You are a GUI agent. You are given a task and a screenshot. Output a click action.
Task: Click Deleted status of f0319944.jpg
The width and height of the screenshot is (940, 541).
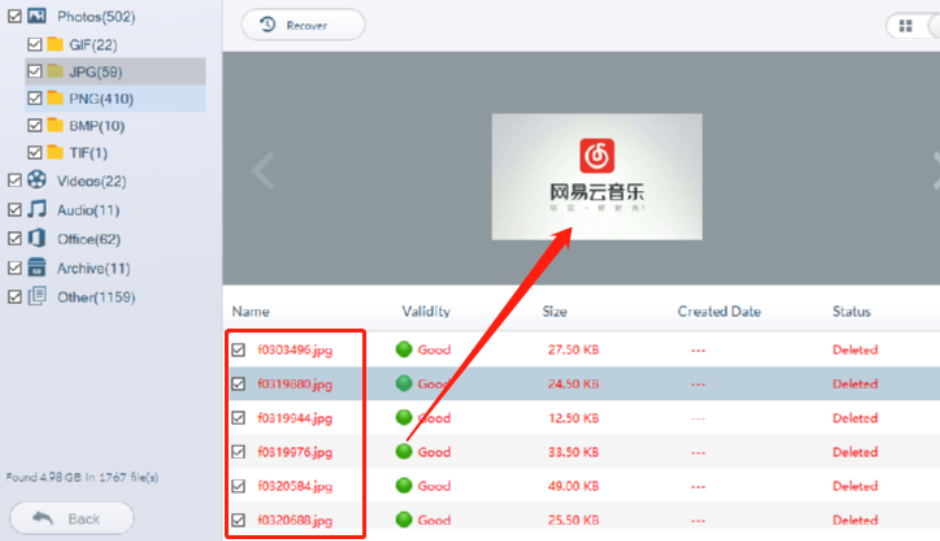pos(855,418)
